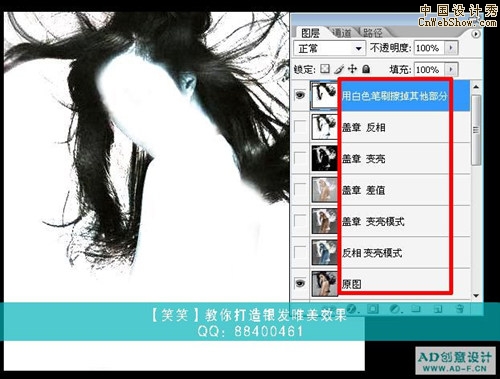Image resolution: width=500 pixels, height=379 pixels.
Task: Open the 填充 slider arrow
Action: click(451, 69)
